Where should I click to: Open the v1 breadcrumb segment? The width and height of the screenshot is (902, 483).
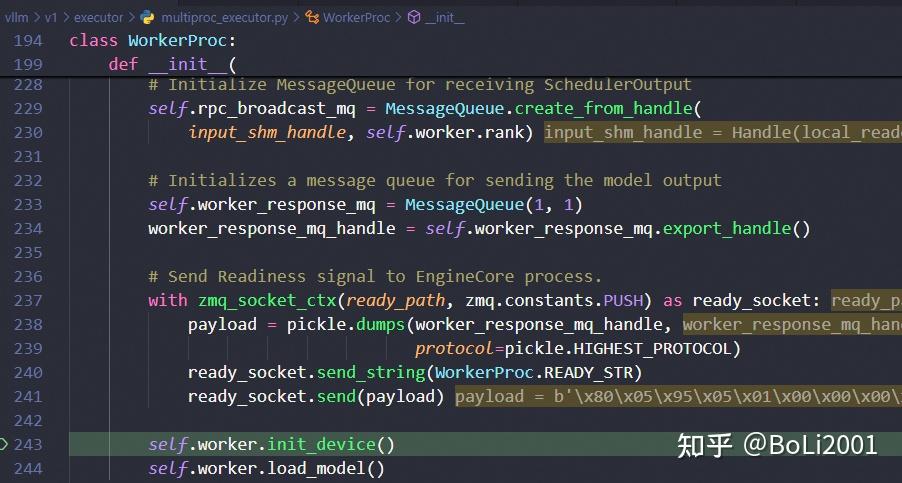pyautogui.click(x=51, y=18)
